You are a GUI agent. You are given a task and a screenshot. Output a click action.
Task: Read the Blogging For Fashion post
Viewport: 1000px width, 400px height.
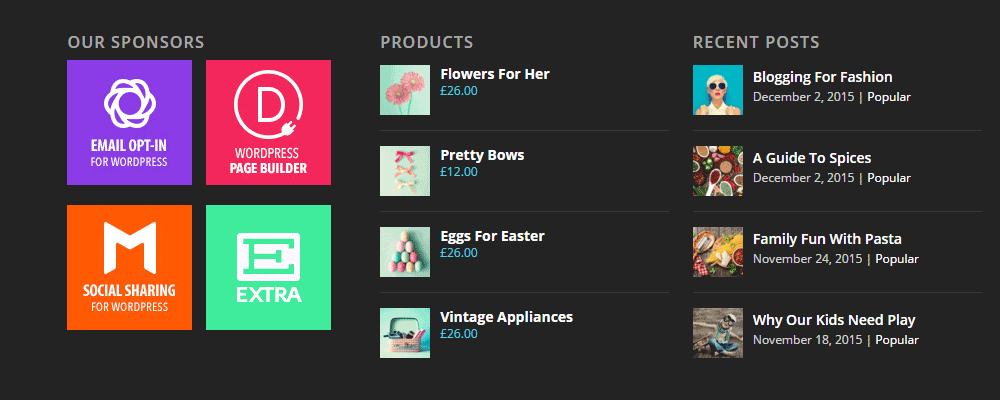[822, 77]
